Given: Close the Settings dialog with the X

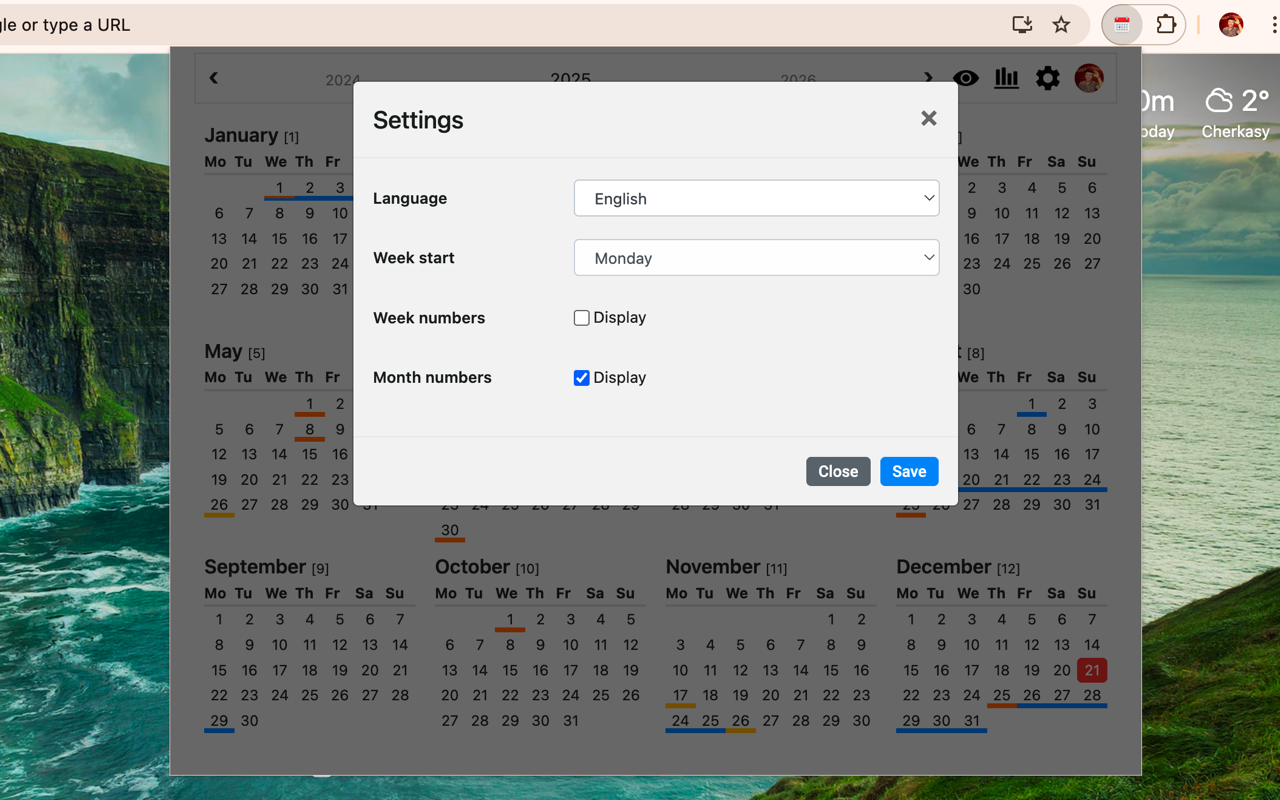Looking at the screenshot, I should point(929,119).
